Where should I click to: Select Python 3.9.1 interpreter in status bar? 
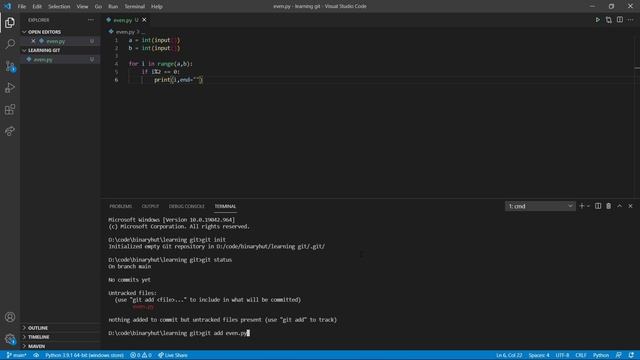point(84,355)
